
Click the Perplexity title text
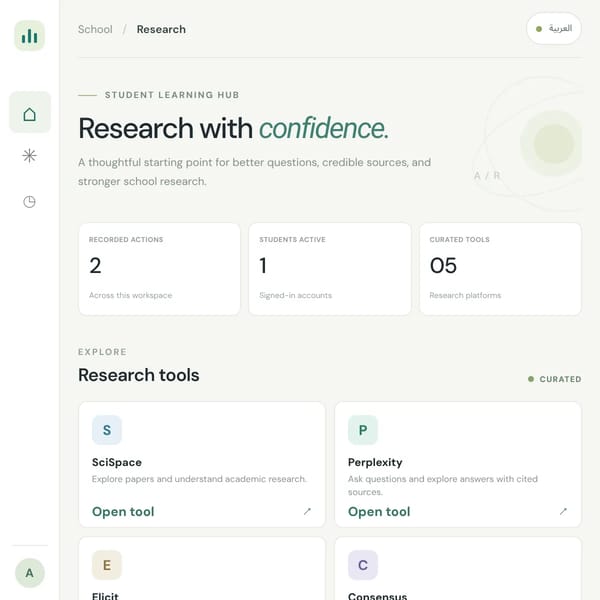(x=375, y=462)
